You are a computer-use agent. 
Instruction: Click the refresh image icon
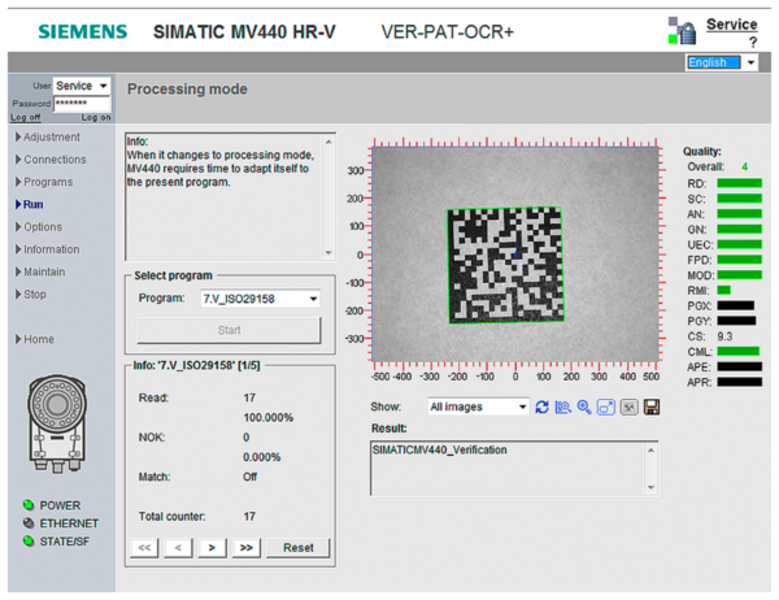[542, 407]
